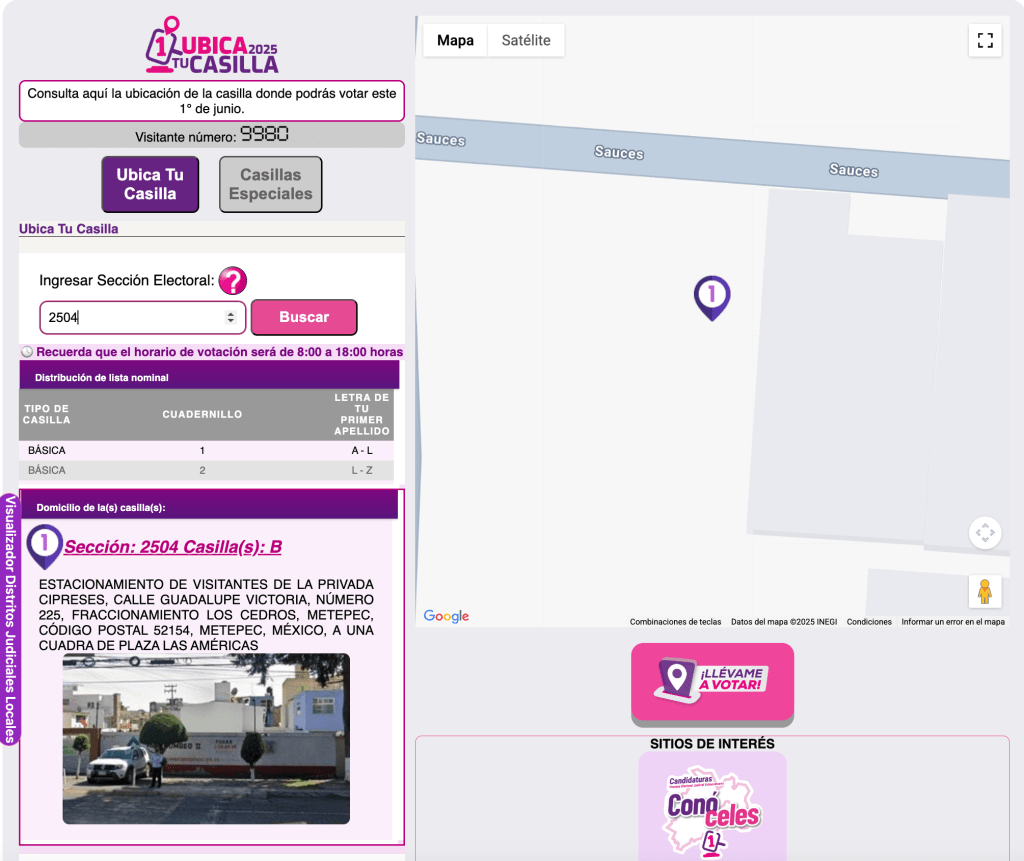The height and width of the screenshot is (861, 1024).
Task: Click the pink question mark help icon
Action: (x=232, y=281)
